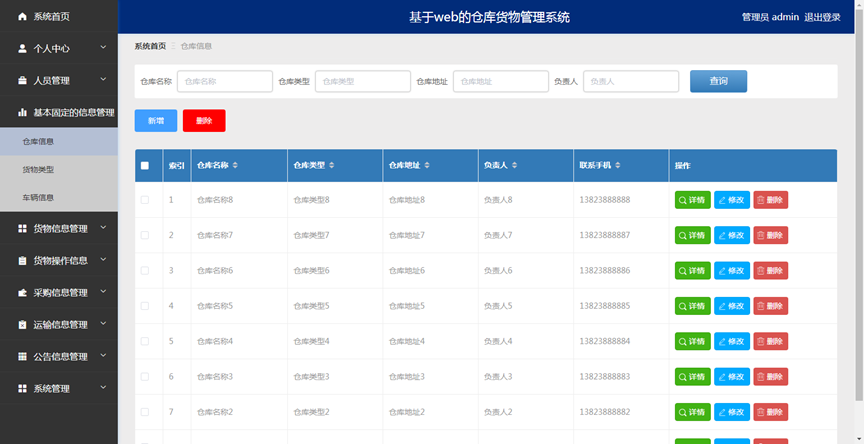The height and width of the screenshot is (444, 864).
Task: Expand the 货物信息管理 chevron
Action: coord(103,228)
